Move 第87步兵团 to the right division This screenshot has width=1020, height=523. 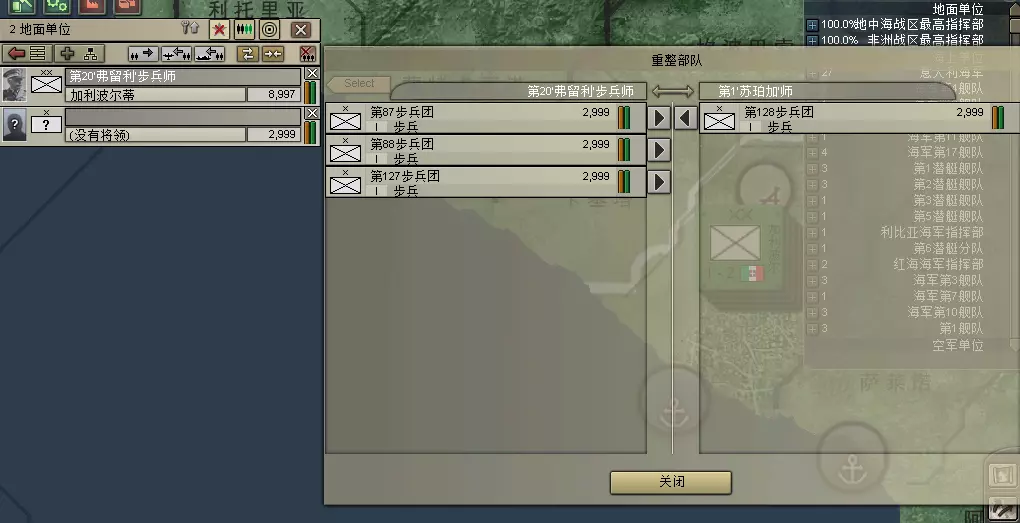pos(659,118)
